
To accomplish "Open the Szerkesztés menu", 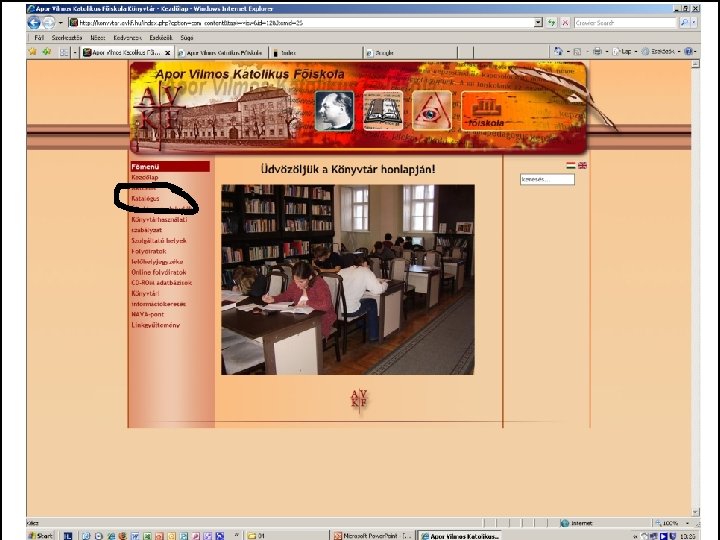I will click(x=67, y=38).
